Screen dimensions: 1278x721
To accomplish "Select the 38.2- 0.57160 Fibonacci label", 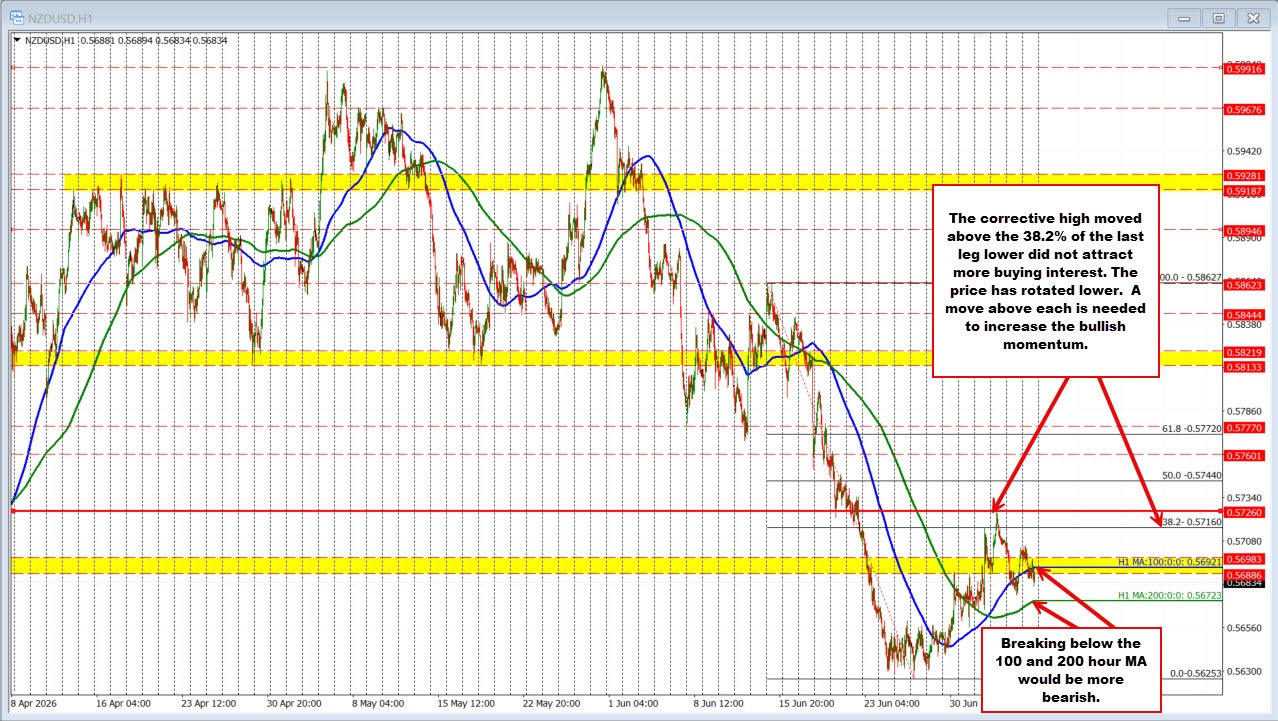I will [1194, 522].
